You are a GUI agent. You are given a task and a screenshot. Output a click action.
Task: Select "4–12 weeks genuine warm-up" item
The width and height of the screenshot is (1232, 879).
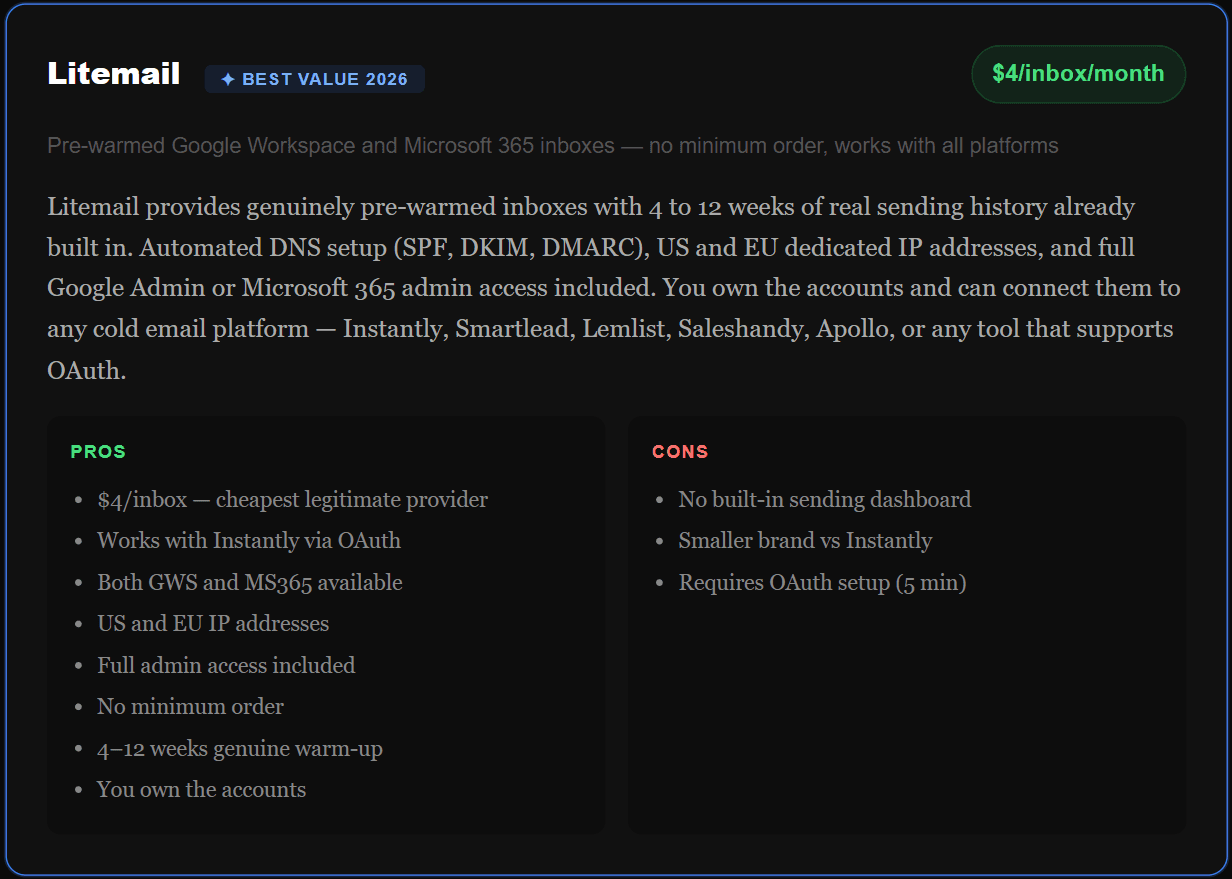click(240, 748)
